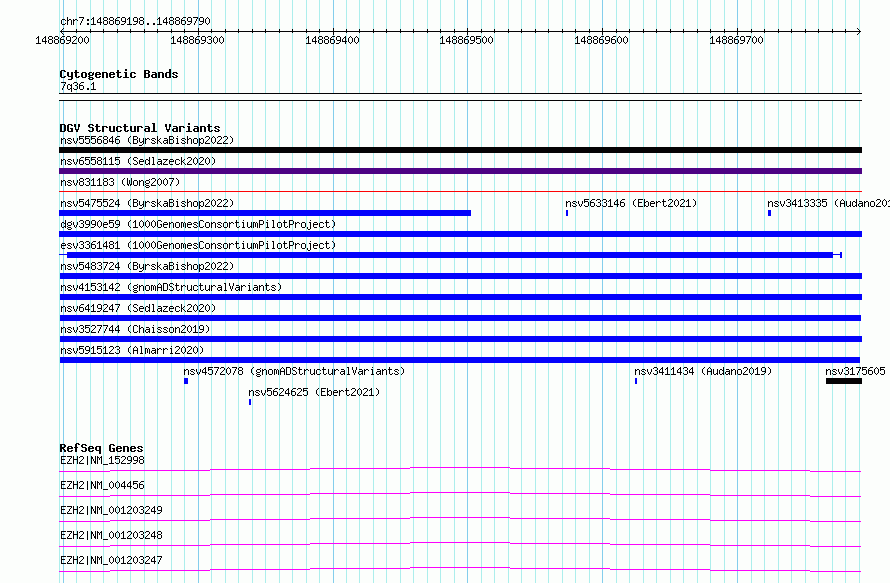Click variant label nsv4153142 (gnomADStructuralVariants)
Screen dimensions: 890x583
coord(171,287)
